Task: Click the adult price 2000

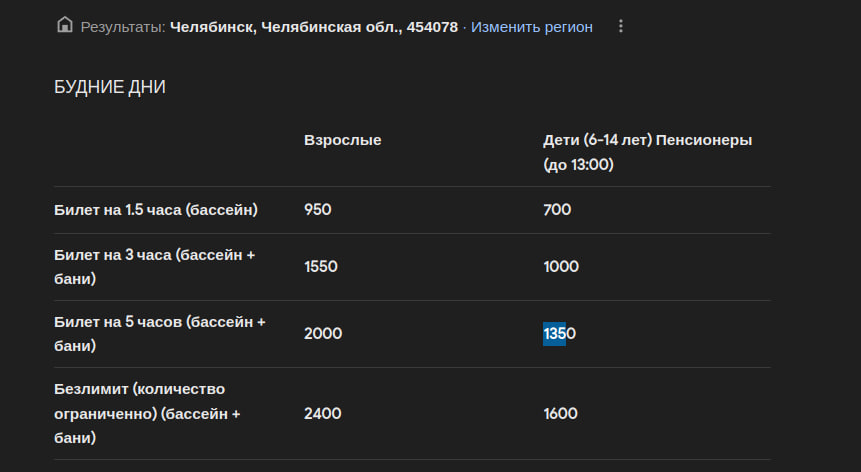Action: (x=323, y=334)
